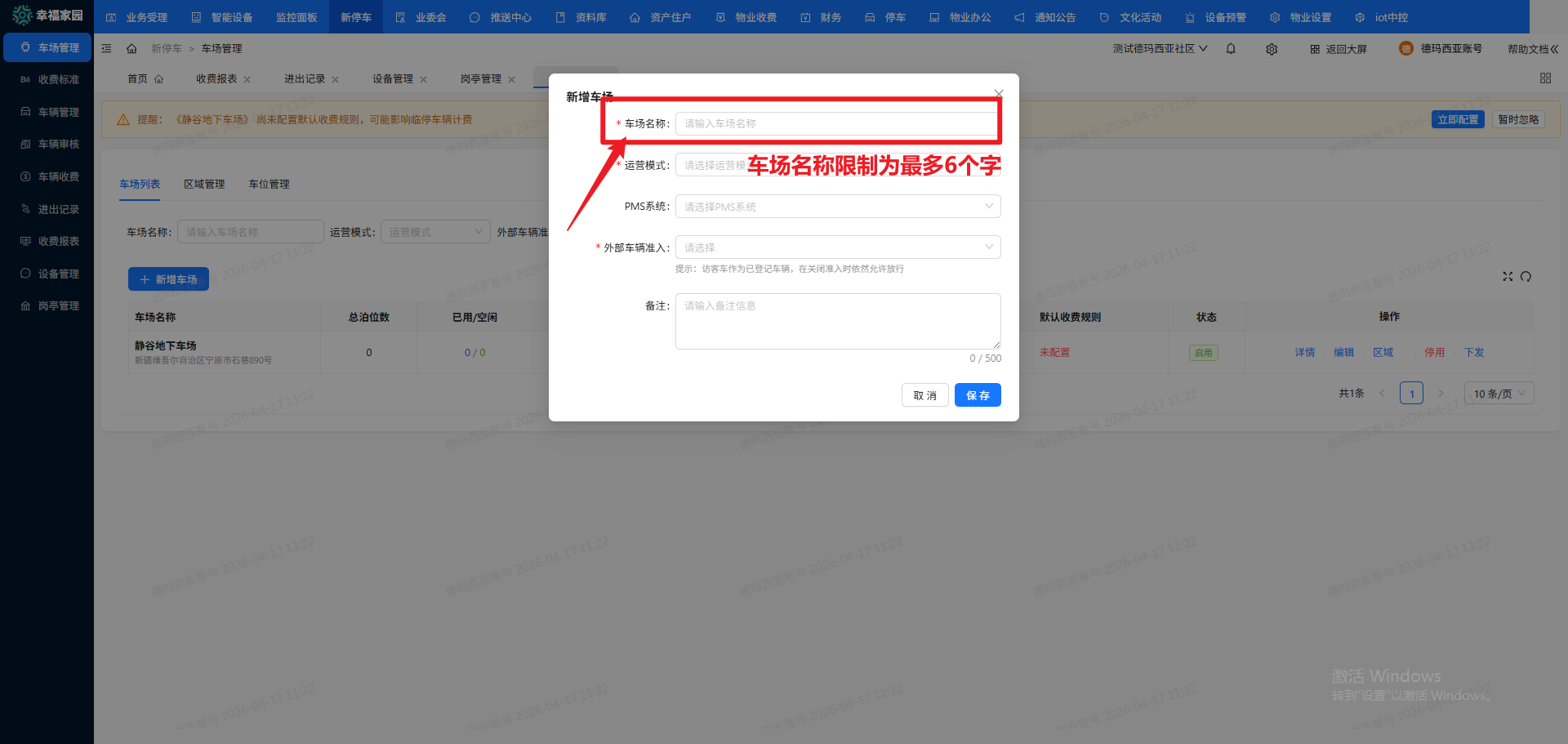The height and width of the screenshot is (744, 1568).
Task: Click 立即配置 in the warning banner
Action: coord(1458,120)
